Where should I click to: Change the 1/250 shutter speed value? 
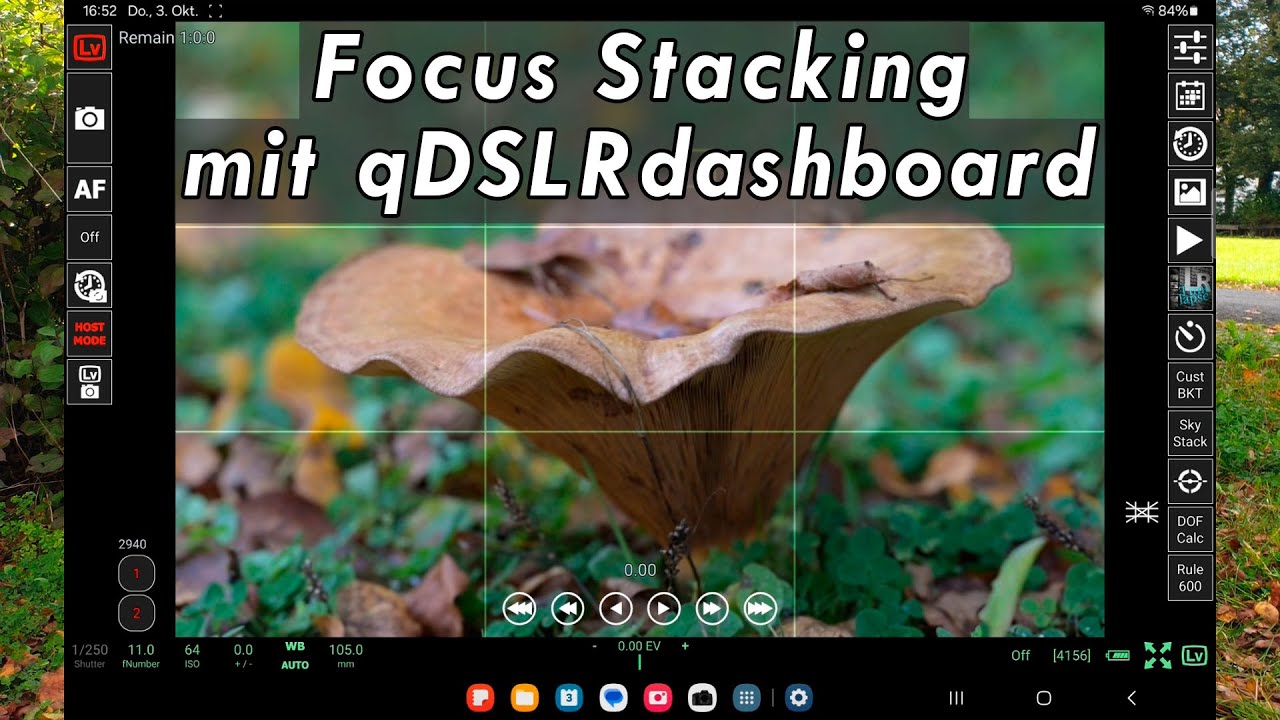point(90,656)
